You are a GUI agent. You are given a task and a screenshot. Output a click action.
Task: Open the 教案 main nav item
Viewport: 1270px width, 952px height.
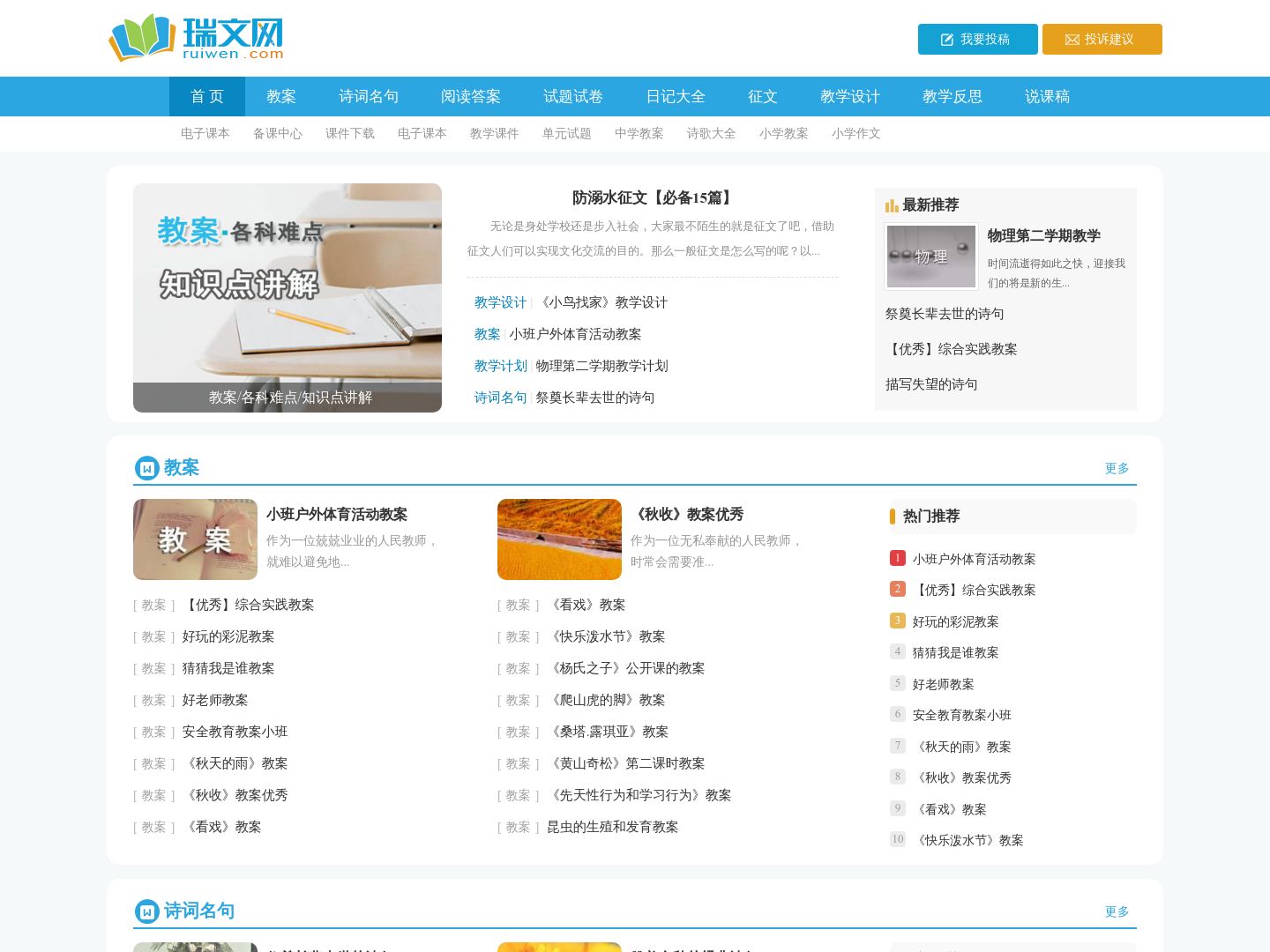[281, 96]
